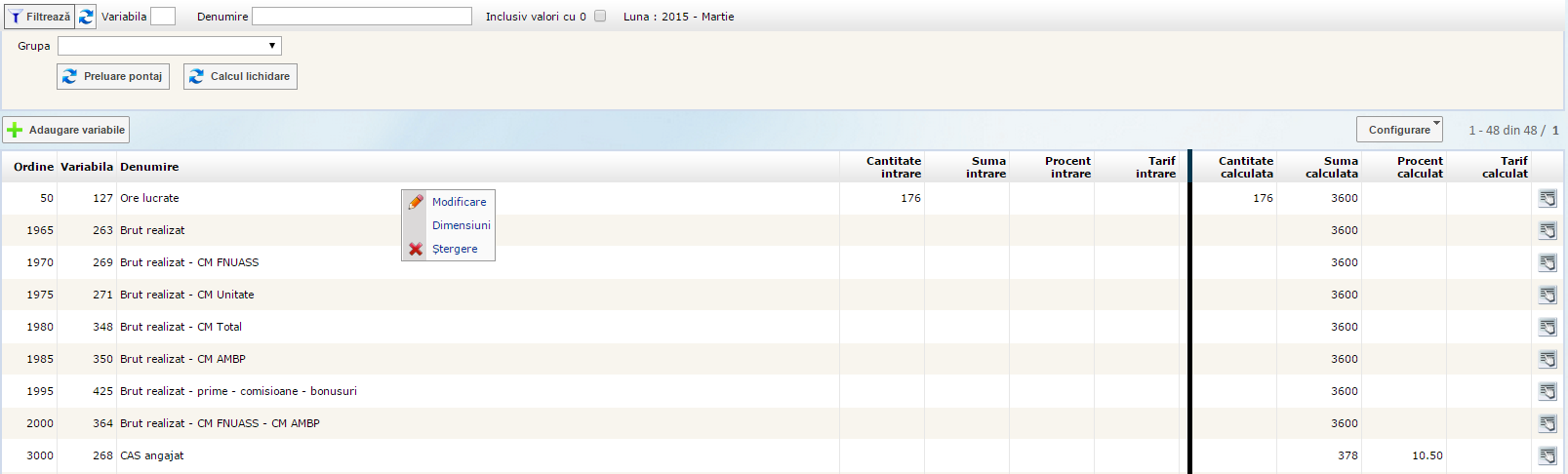This screenshot has height=474, width=1568.
Task: Open row actions icon for Ore lucrate
Action: tap(1548, 198)
